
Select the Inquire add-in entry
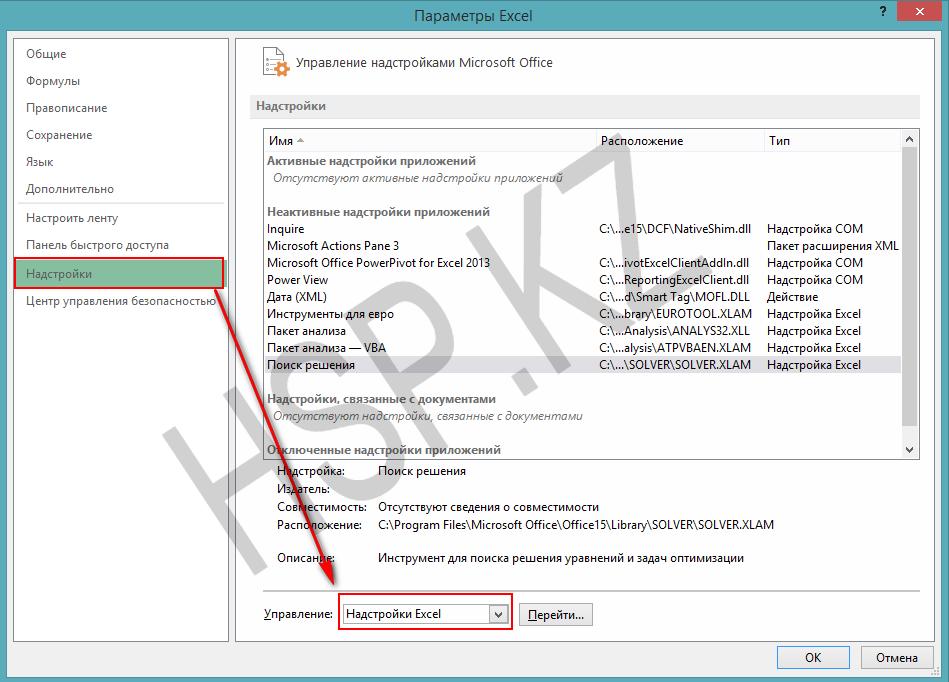(x=286, y=229)
